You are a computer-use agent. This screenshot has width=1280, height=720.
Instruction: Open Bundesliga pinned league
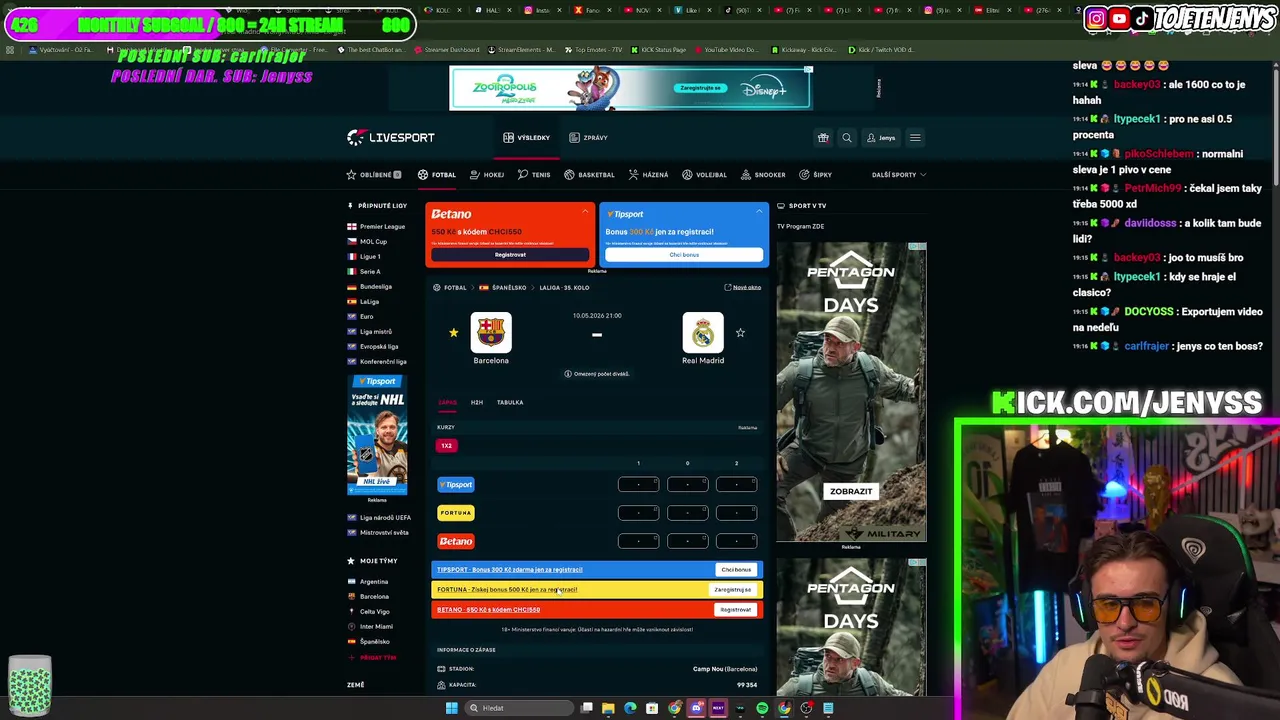[x=369, y=287]
